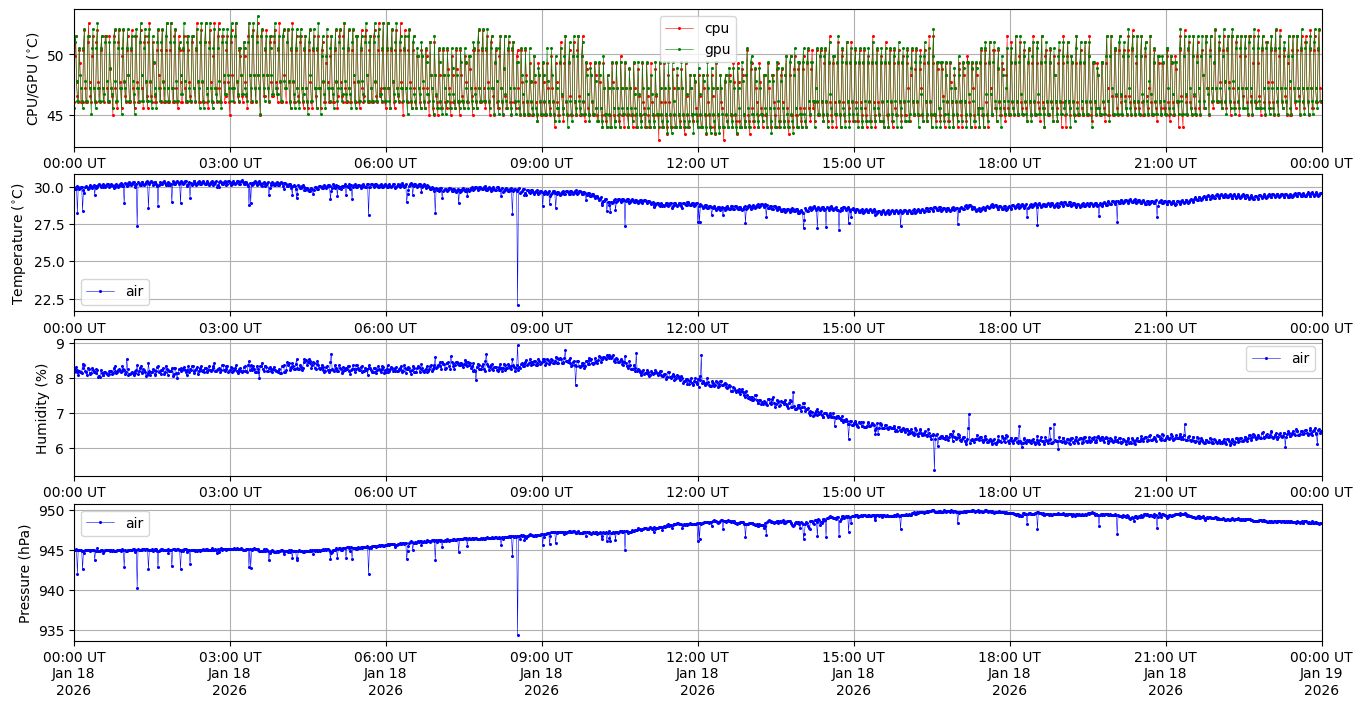The image size is (1362, 707).
Task: Click the air legend in Humidity chart
Action: click(x=1280, y=358)
